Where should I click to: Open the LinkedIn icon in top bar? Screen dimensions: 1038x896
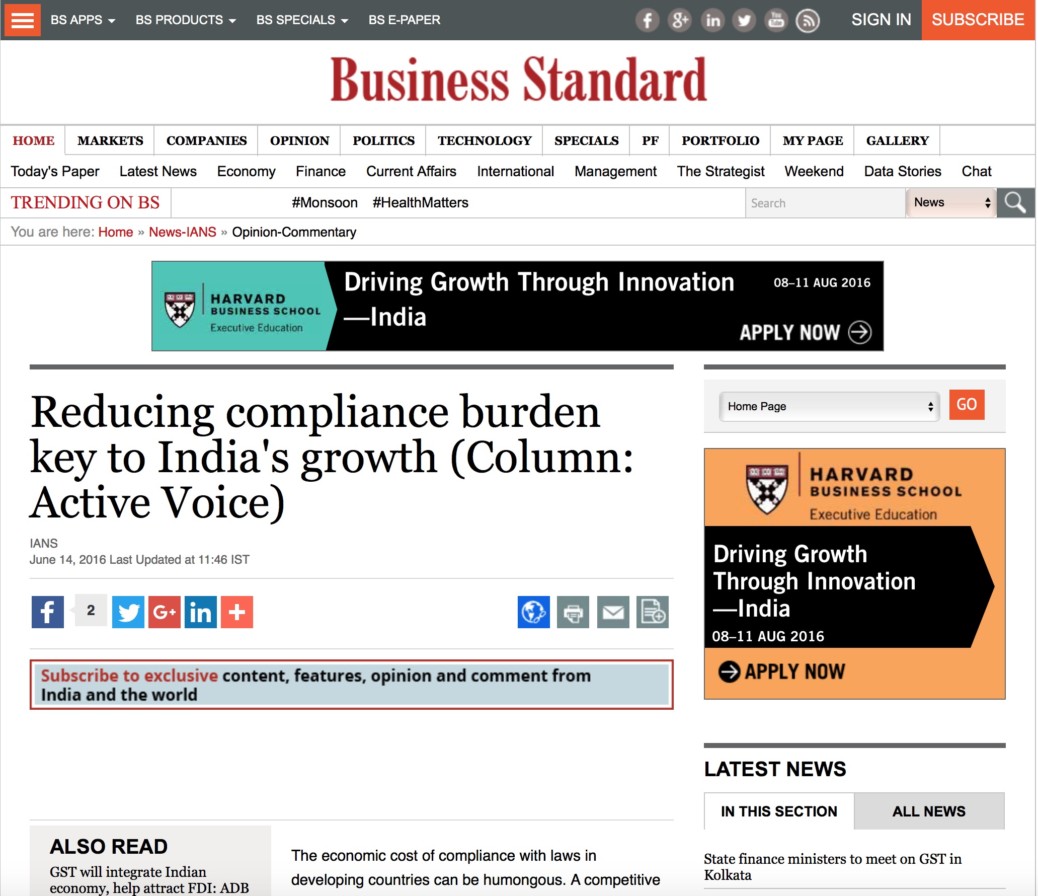tap(712, 21)
